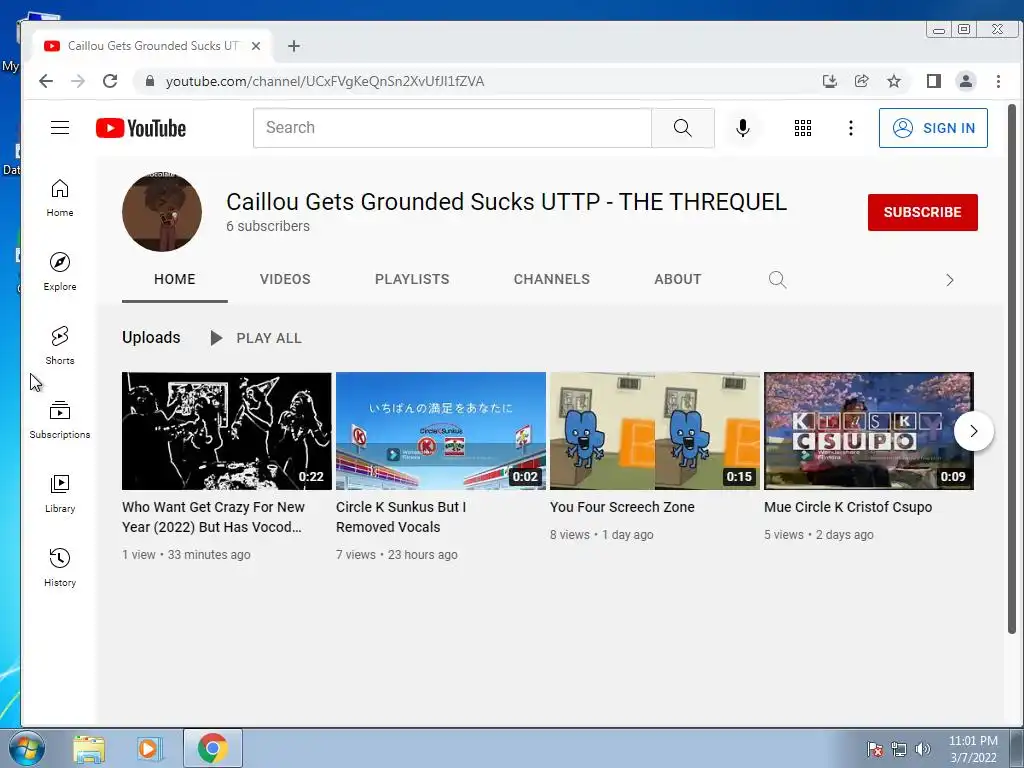Show more channel tabs with arrow
Image resolution: width=1024 pixels, height=768 pixels.
coord(950,280)
